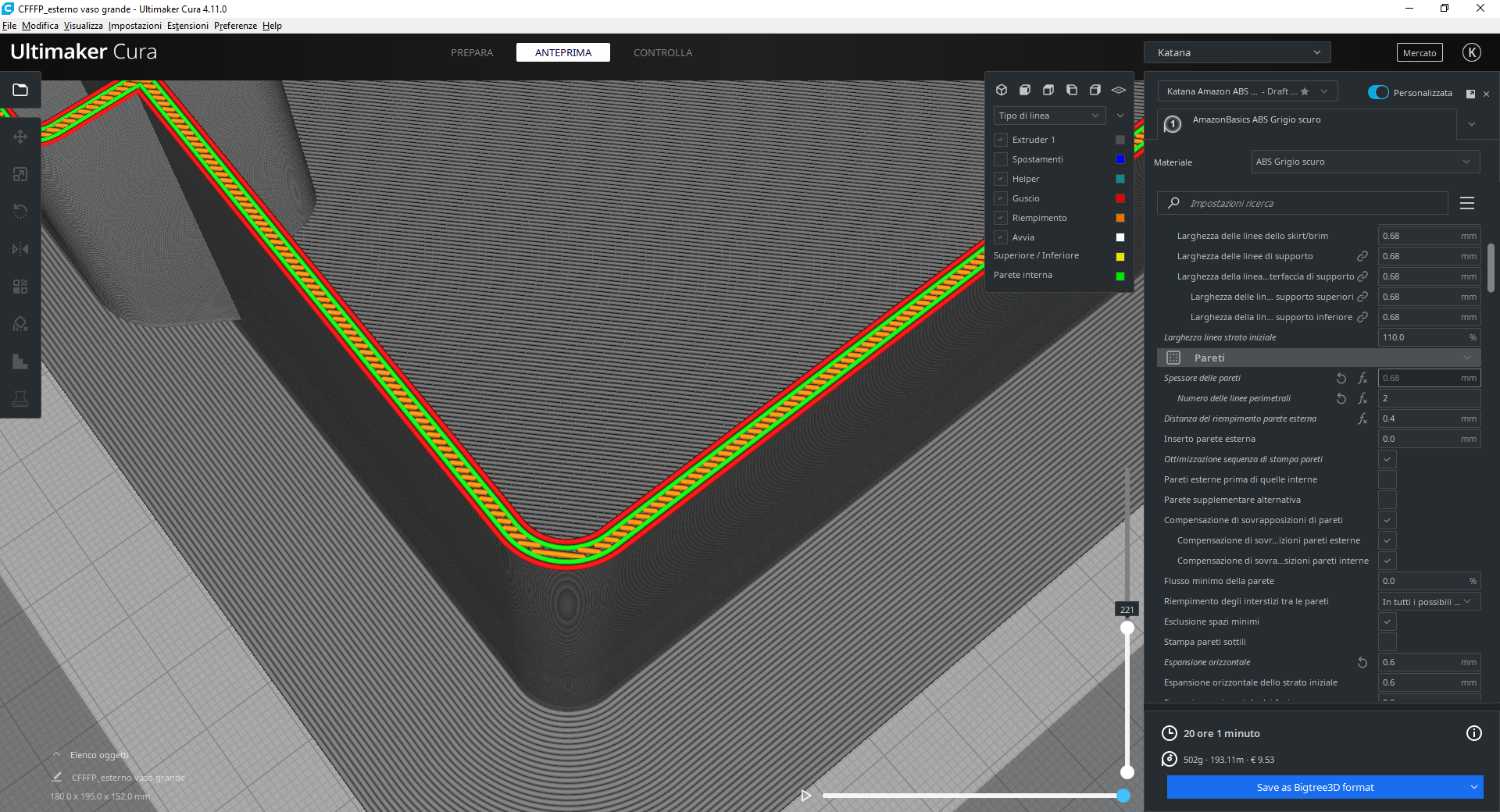Click the left side view cube icon
1500x812 pixels.
click(x=1071, y=90)
